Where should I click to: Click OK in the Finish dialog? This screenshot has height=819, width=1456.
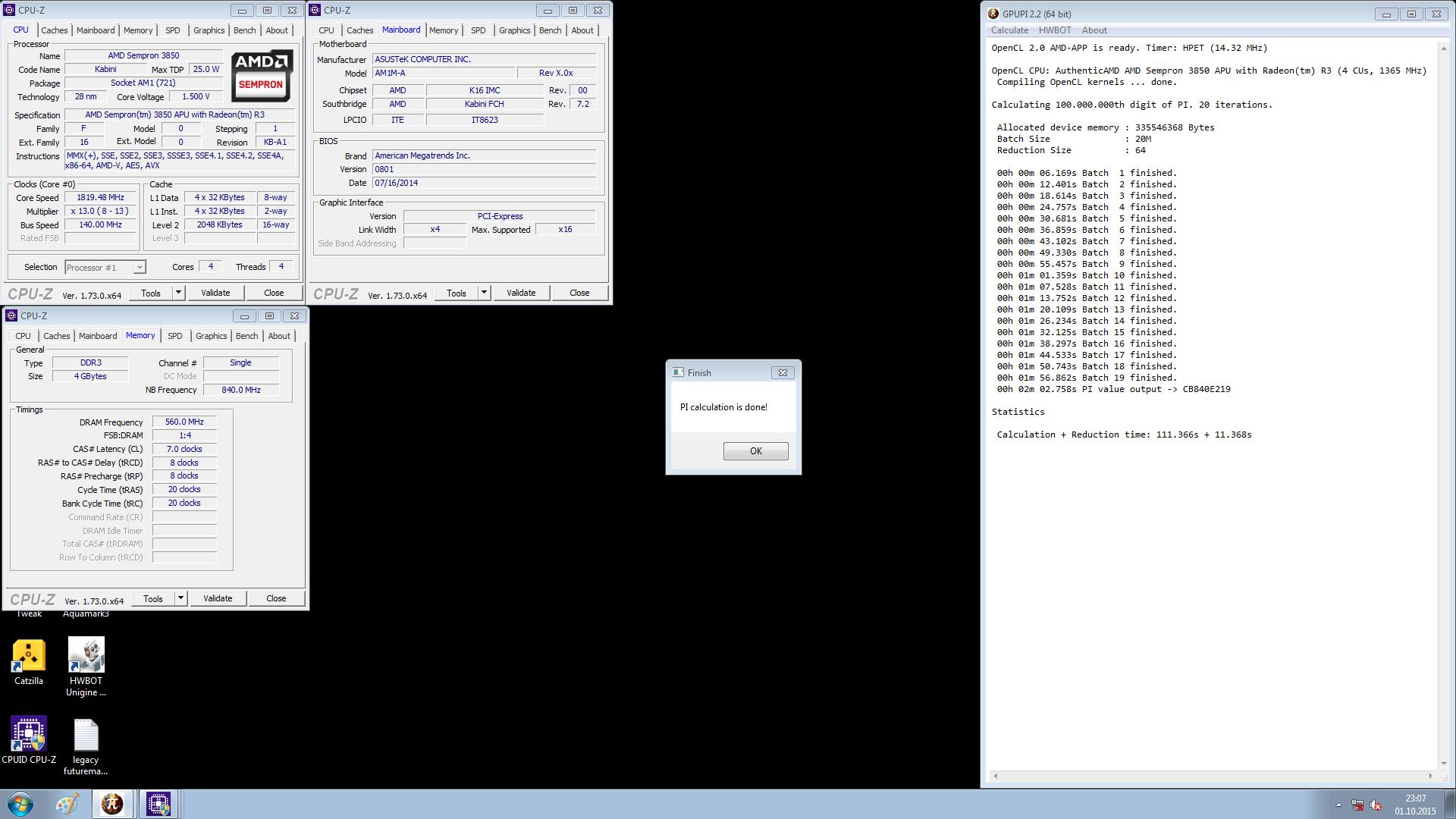755,451
